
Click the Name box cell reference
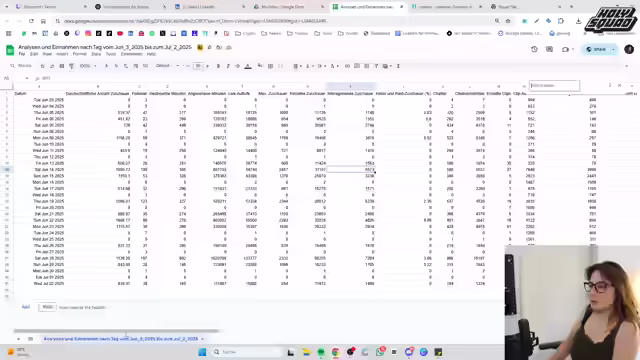pyautogui.click(x=16, y=78)
